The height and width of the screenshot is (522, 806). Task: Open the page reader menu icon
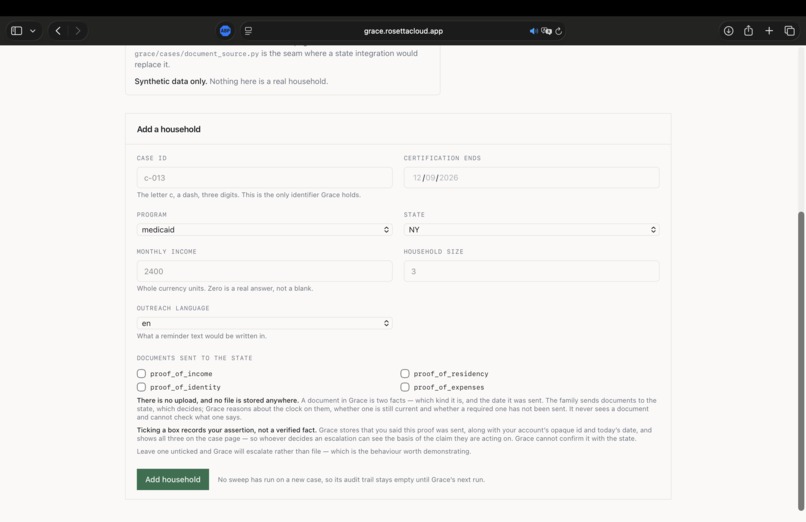(x=248, y=31)
